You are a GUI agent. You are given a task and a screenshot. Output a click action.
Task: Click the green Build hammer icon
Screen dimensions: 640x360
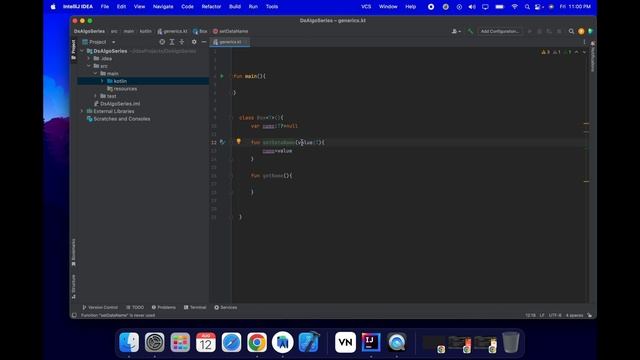pos(470,31)
